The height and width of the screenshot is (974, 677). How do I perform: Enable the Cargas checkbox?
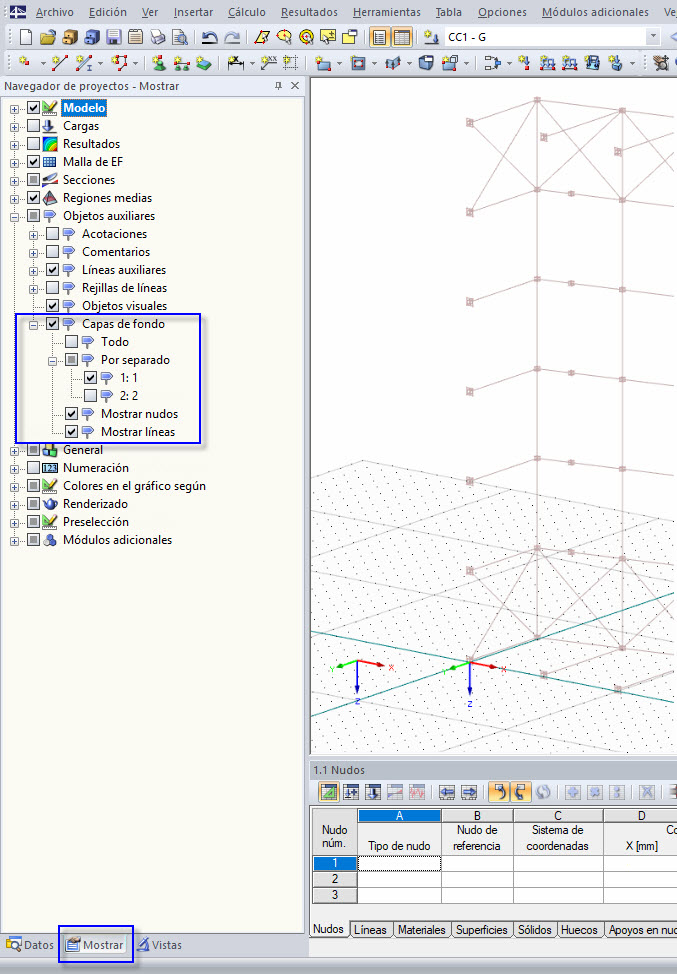[x=34, y=126]
